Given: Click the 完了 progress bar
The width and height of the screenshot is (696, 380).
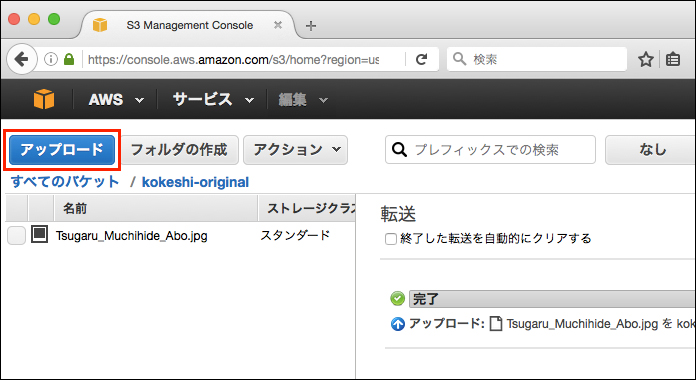Looking at the screenshot, I should pyautogui.click(x=552, y=299).
